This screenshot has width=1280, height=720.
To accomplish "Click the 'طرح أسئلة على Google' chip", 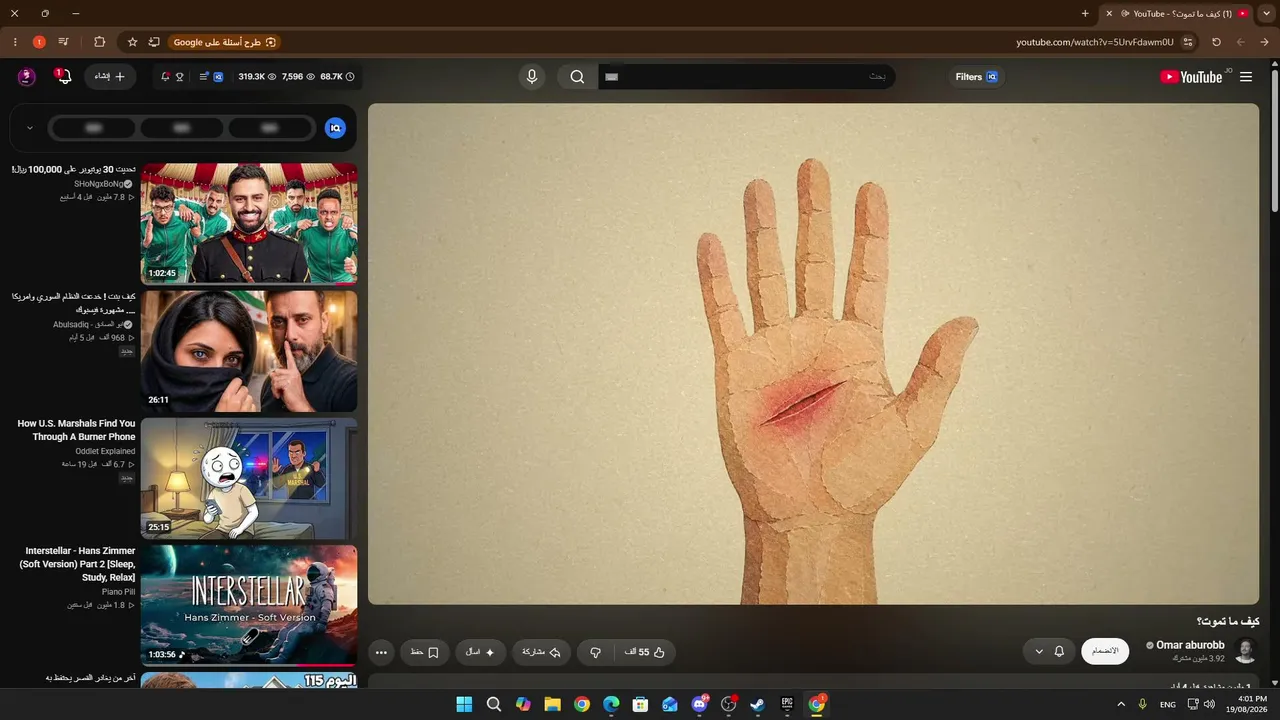I will tap(225, 42).
